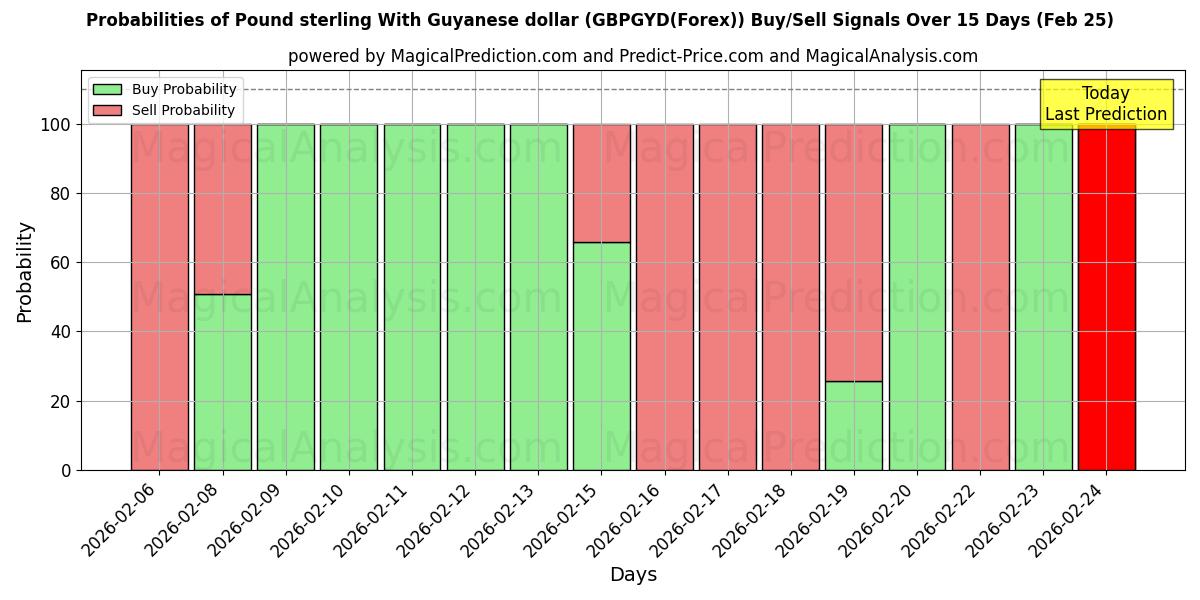Viewport: 1200px width, 600px height.
Task: Click the Days x-axis label
Action: [634, 574]
